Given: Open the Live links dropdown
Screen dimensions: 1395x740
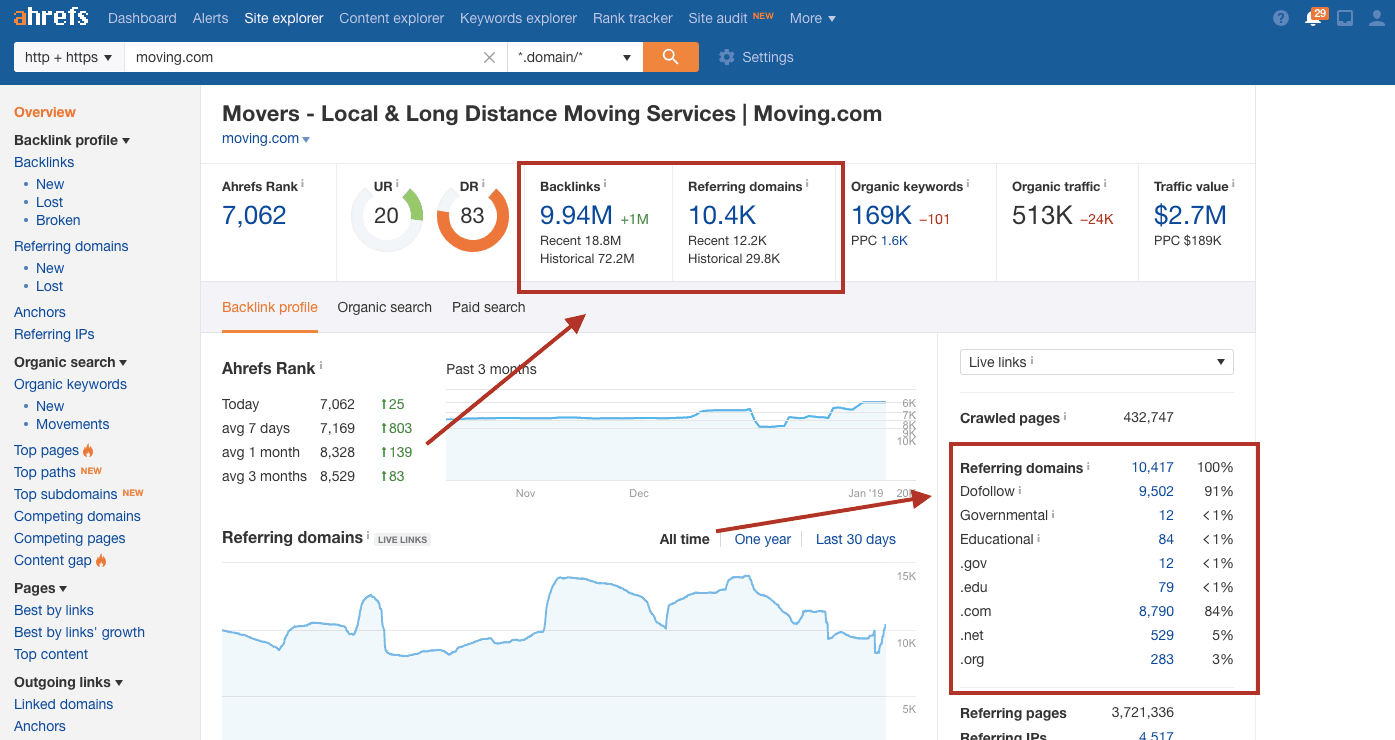Looking at the screenshot, I should [x=1096, y=362].
